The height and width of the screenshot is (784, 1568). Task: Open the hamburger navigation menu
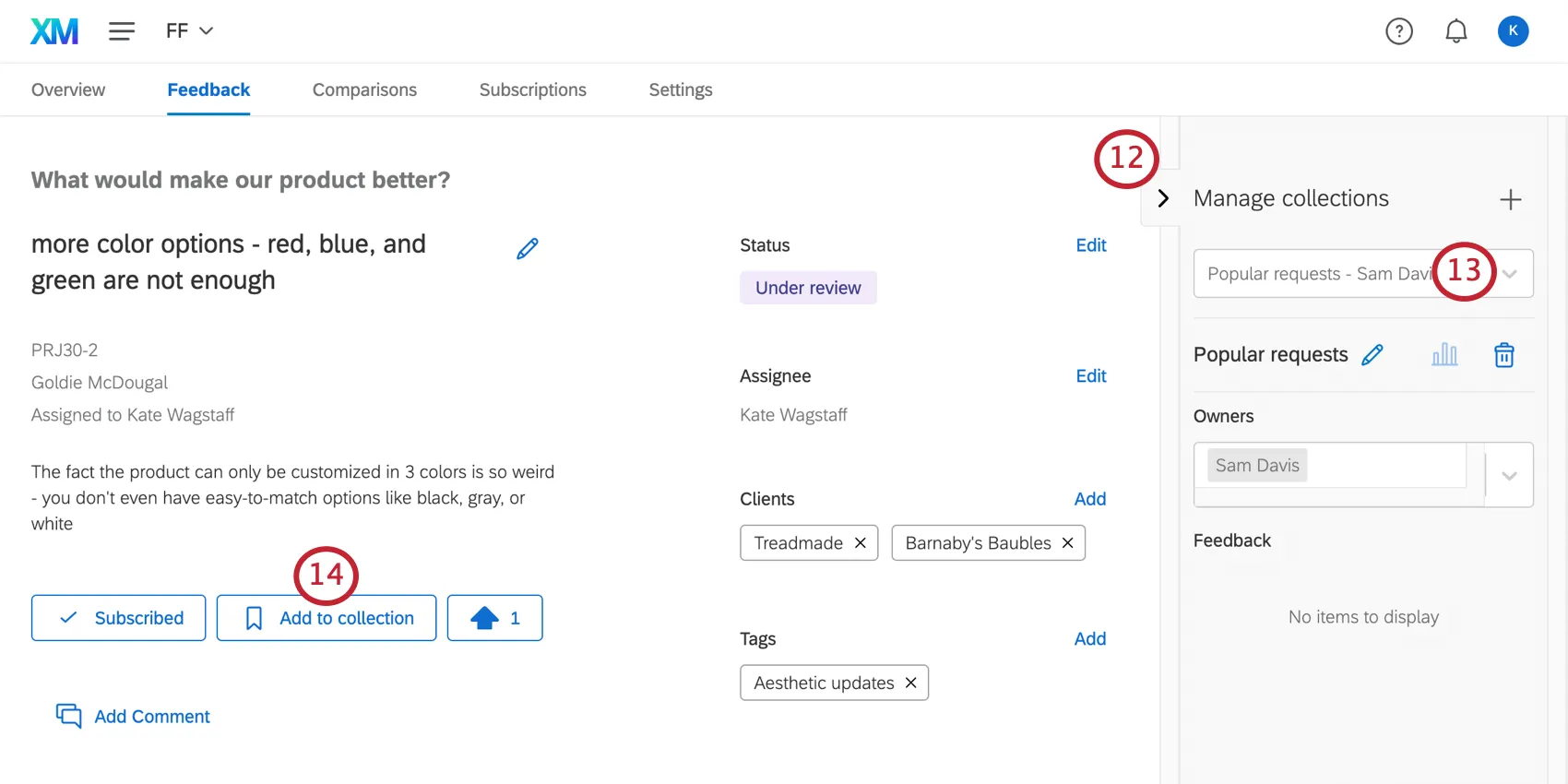121,31
